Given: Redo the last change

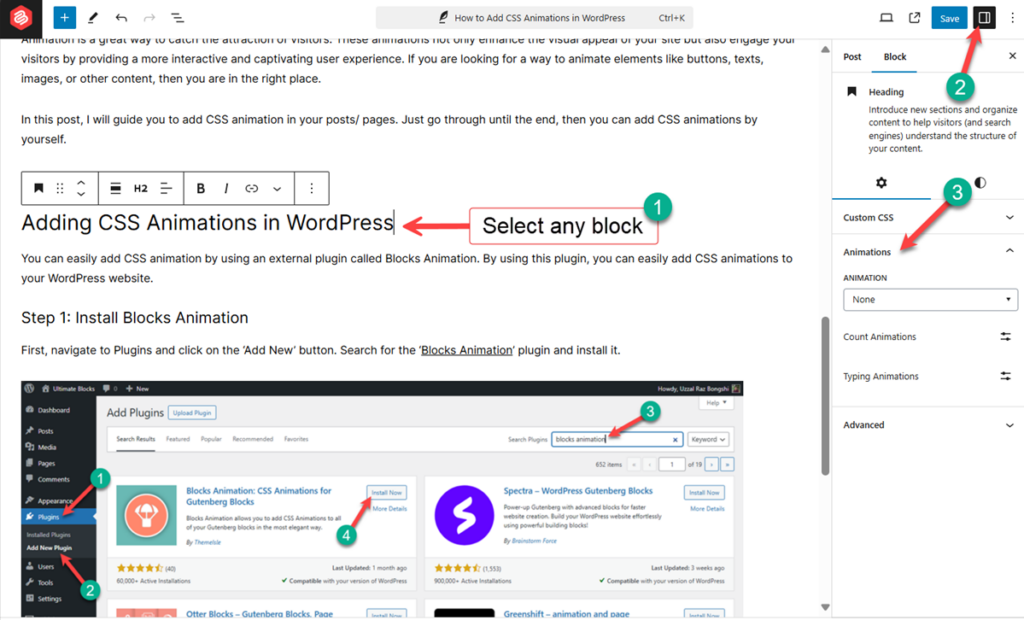Looking at the screenshot, I should [149, 18].
